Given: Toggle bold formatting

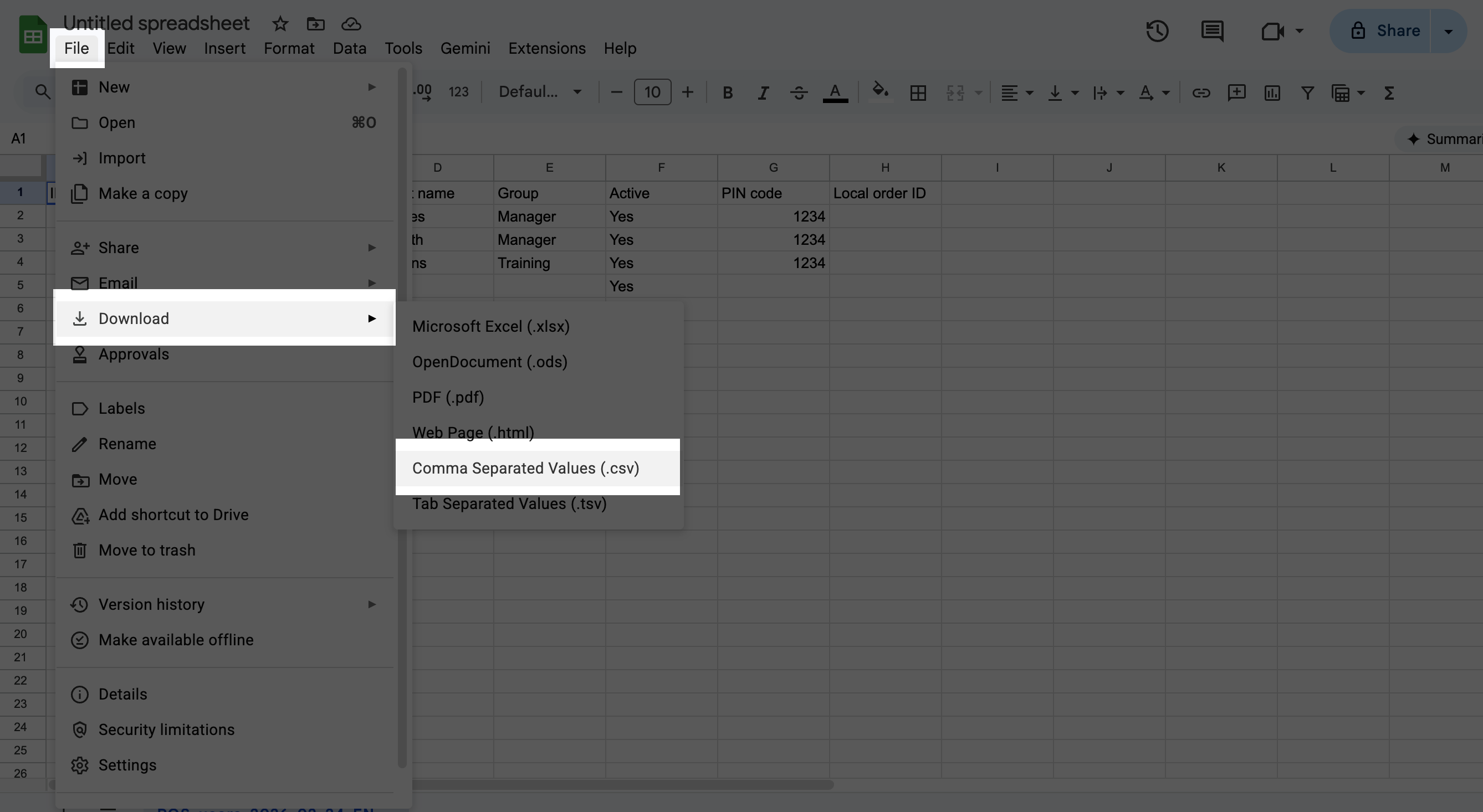Looking at the screenshot, I should tap(728, 92).
